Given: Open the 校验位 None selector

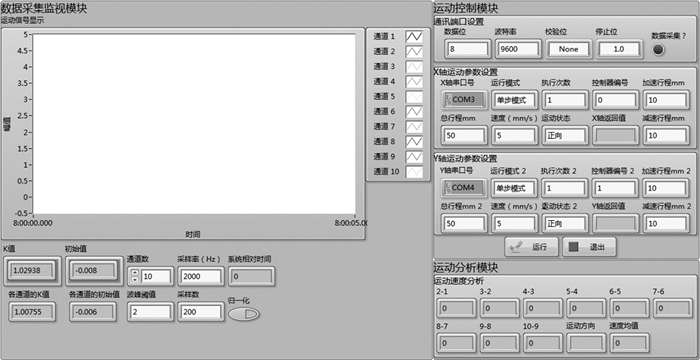Looking at the screenshot, I should tap(569, 49).
